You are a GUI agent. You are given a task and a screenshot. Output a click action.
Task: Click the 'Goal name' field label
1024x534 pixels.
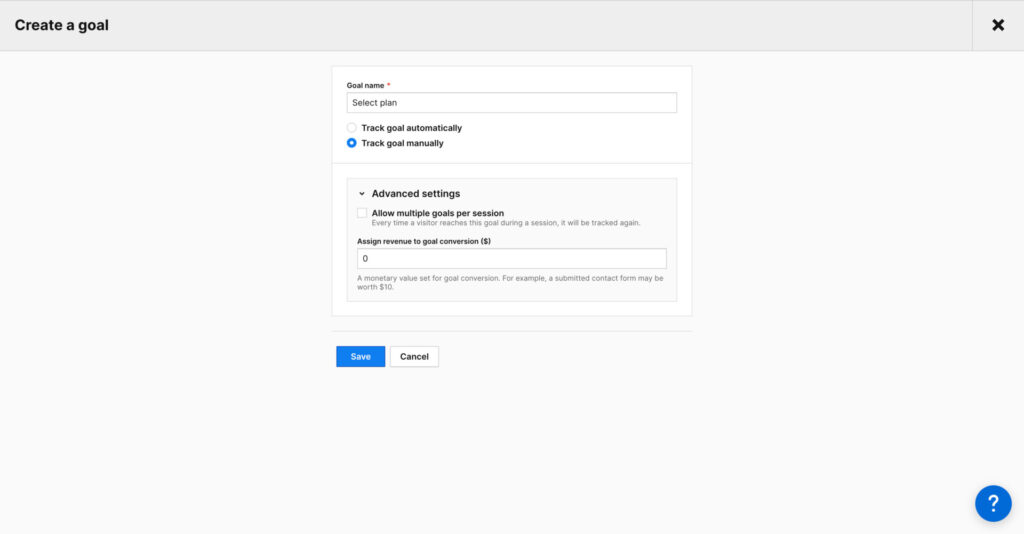pos(365,86)
